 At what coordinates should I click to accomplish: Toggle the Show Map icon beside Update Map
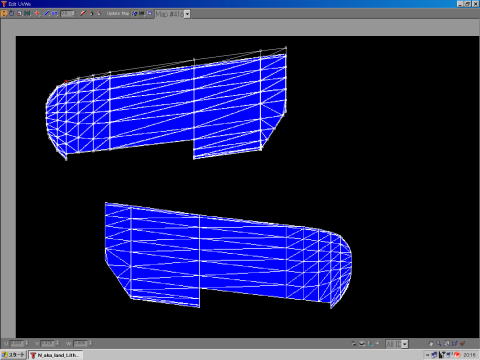134,13
